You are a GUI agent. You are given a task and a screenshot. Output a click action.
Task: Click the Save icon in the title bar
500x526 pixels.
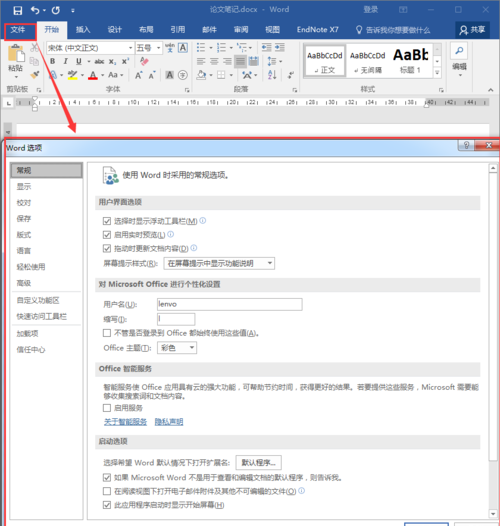(17, 10)
